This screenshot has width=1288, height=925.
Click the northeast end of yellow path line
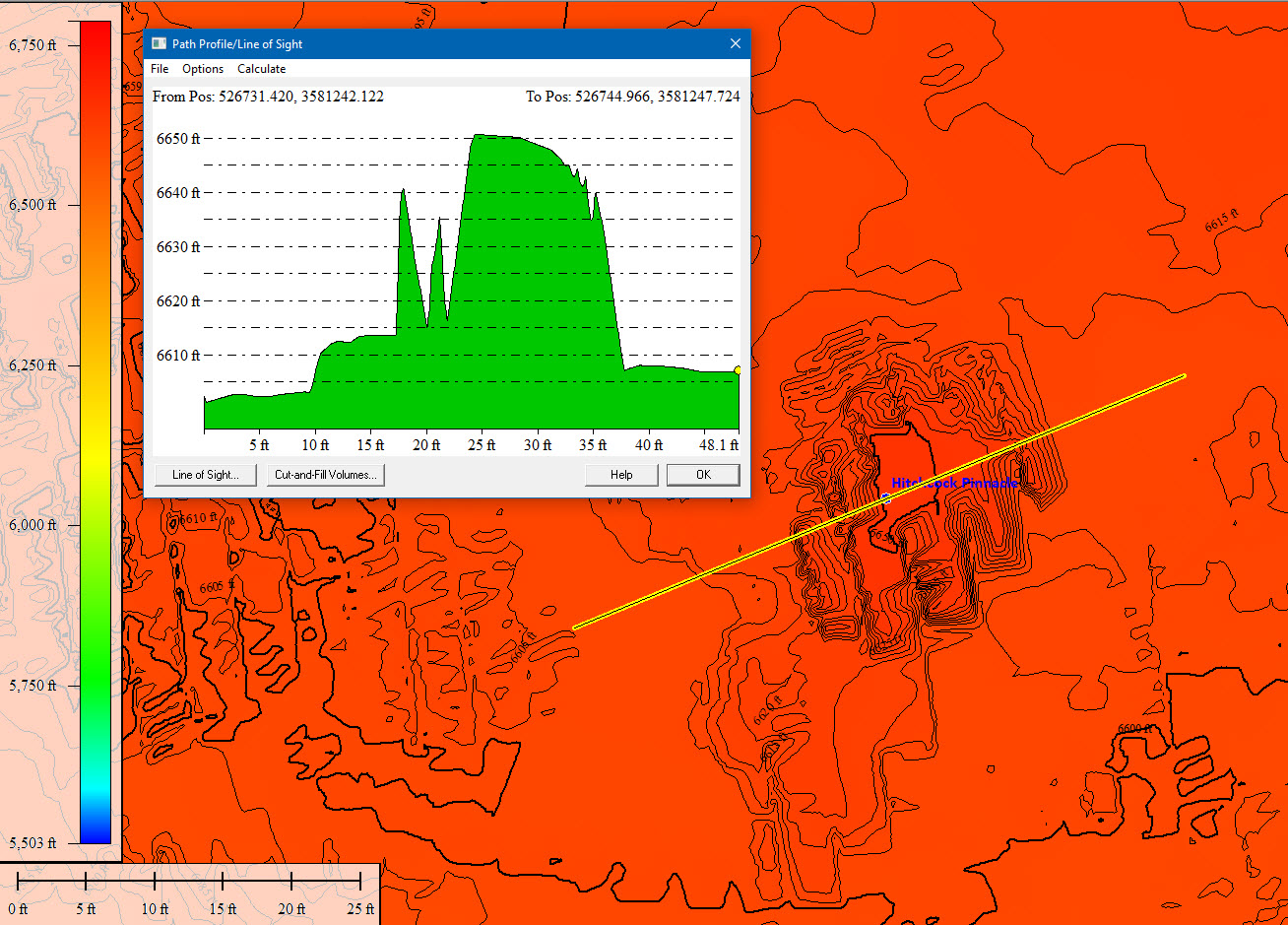coord(1184,375)
